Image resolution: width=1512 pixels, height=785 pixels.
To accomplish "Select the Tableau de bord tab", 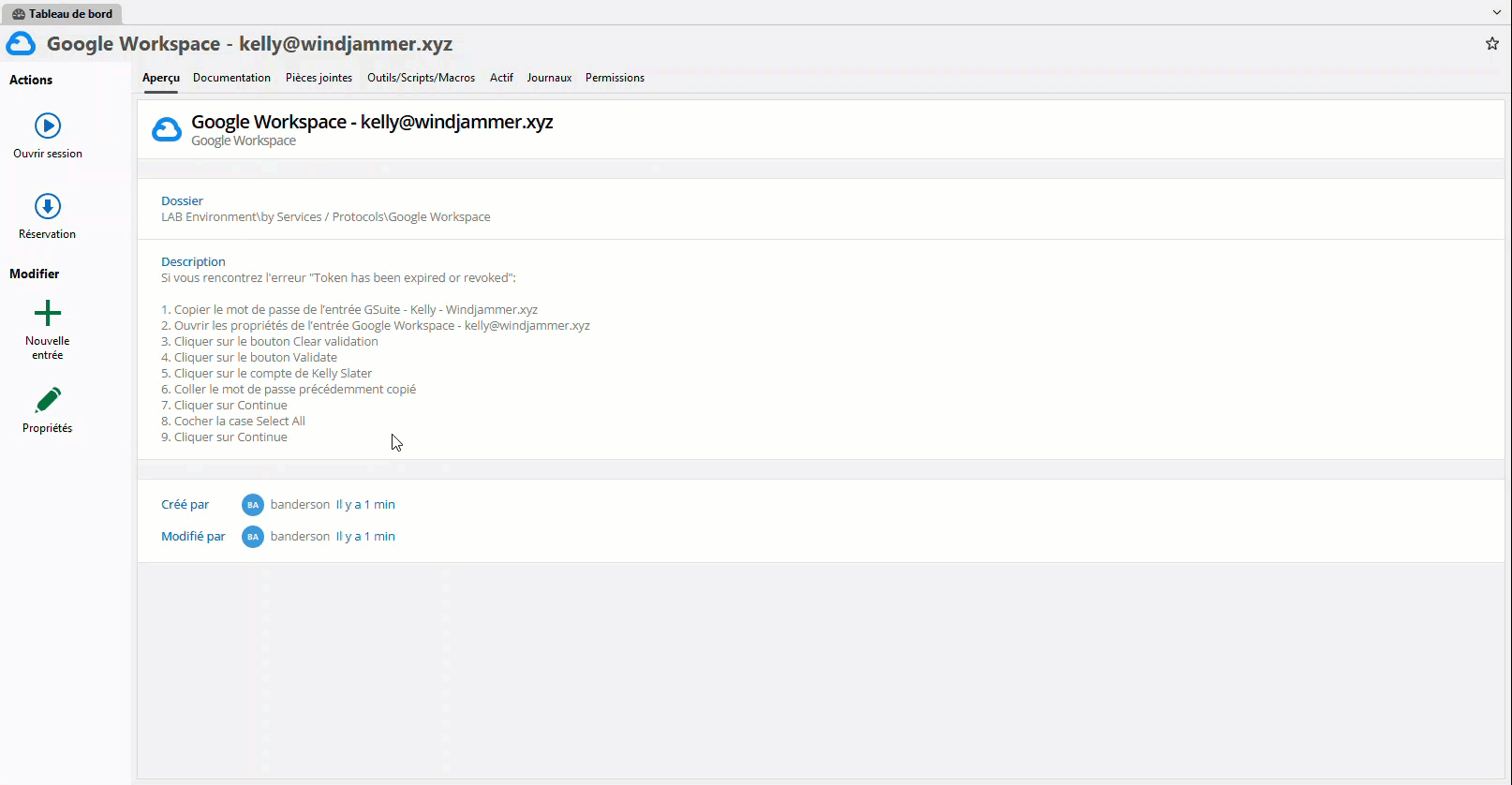I will tap(62, 14).
